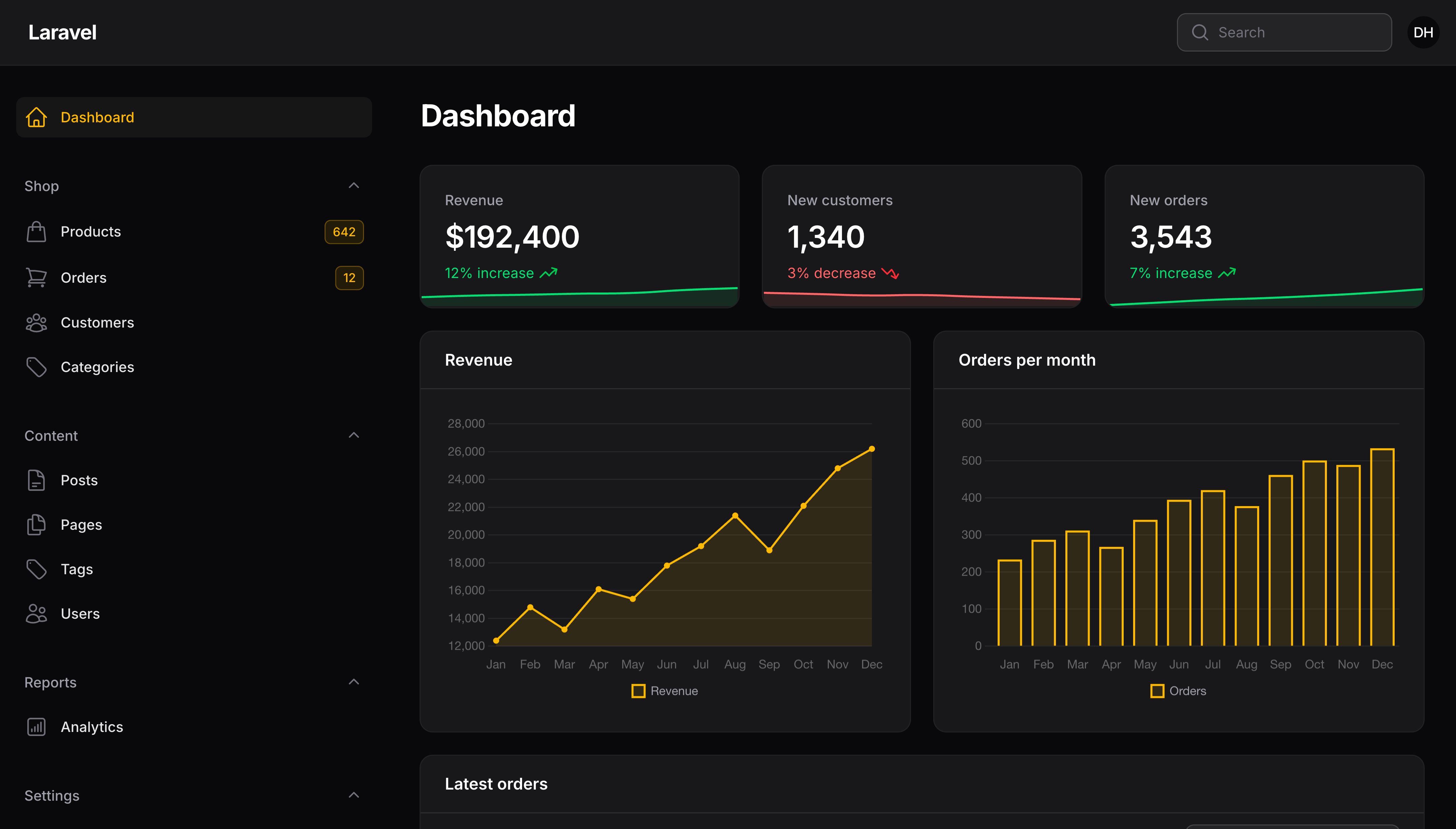This screenshot has height=829, width=1456.
Task: Go to Products in the sidebar
Action: pyautogui.click(x=194, y=232)
